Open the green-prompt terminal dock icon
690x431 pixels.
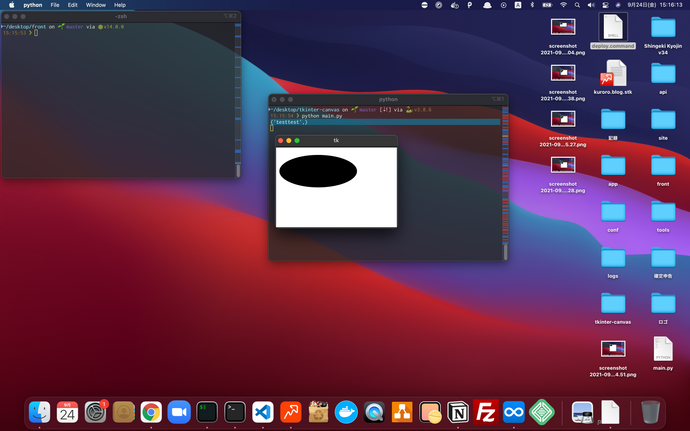207,413
